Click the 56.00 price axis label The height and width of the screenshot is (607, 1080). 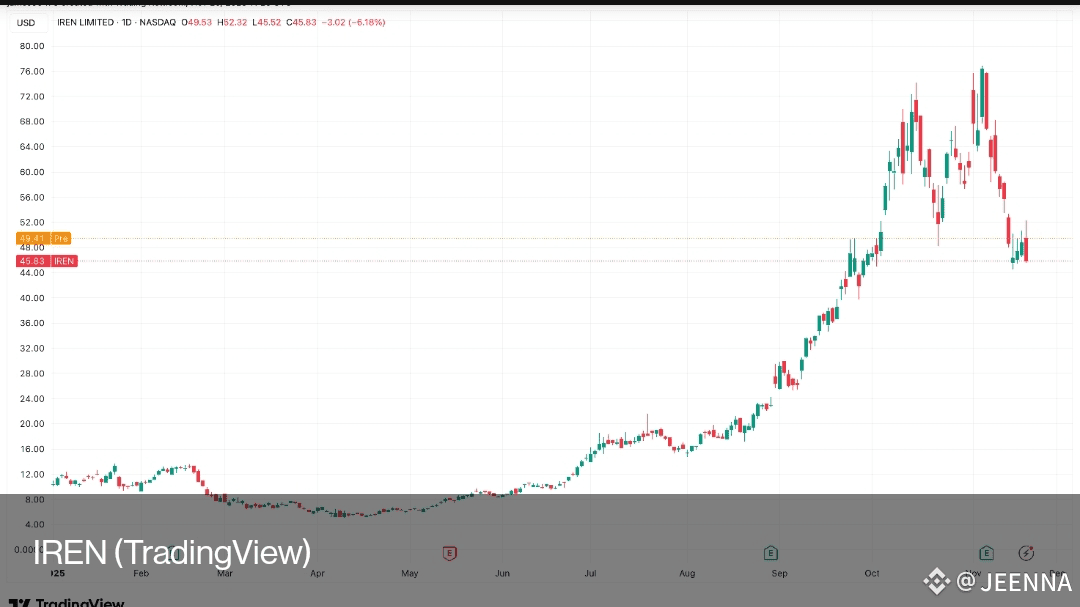(x=32, y=197)
